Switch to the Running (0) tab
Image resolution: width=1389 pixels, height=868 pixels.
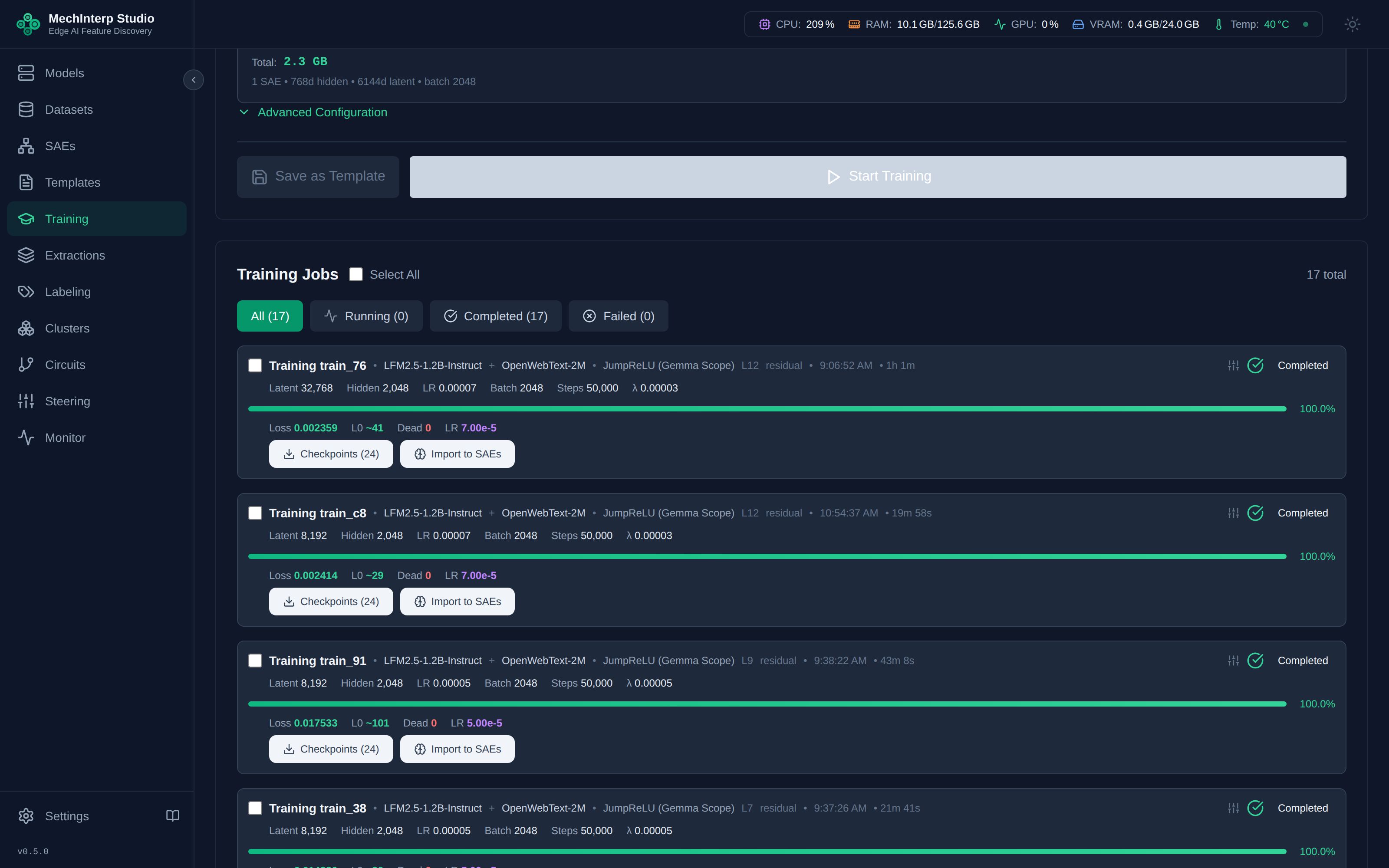(x=366, y=316)
